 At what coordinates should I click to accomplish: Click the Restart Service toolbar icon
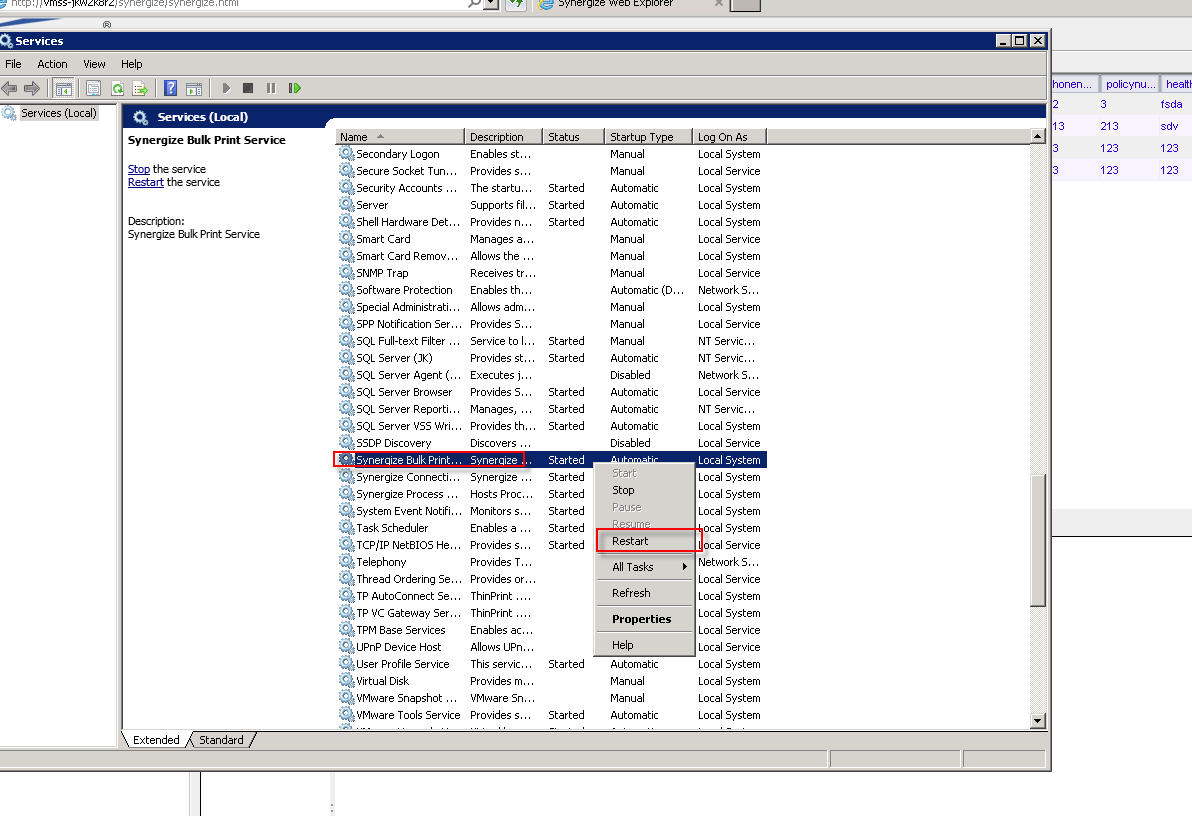(295, 88)
